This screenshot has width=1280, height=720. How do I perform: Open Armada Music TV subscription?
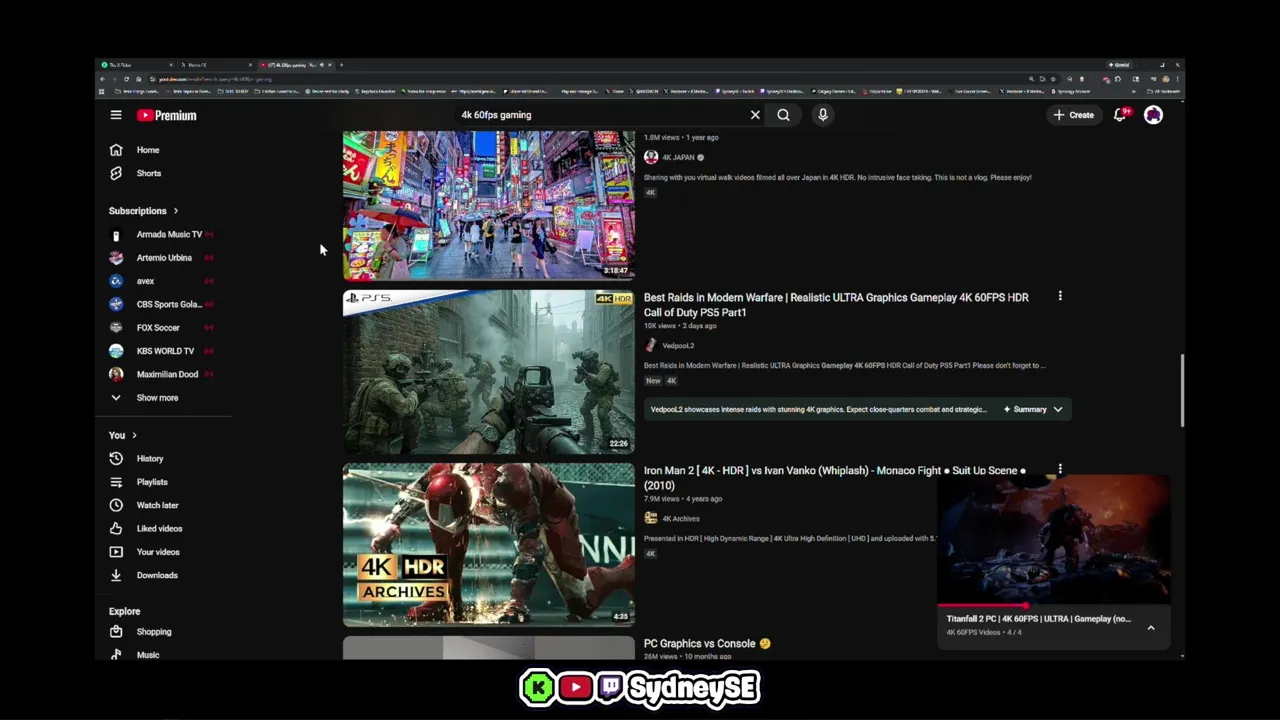(x=169, y=234)
